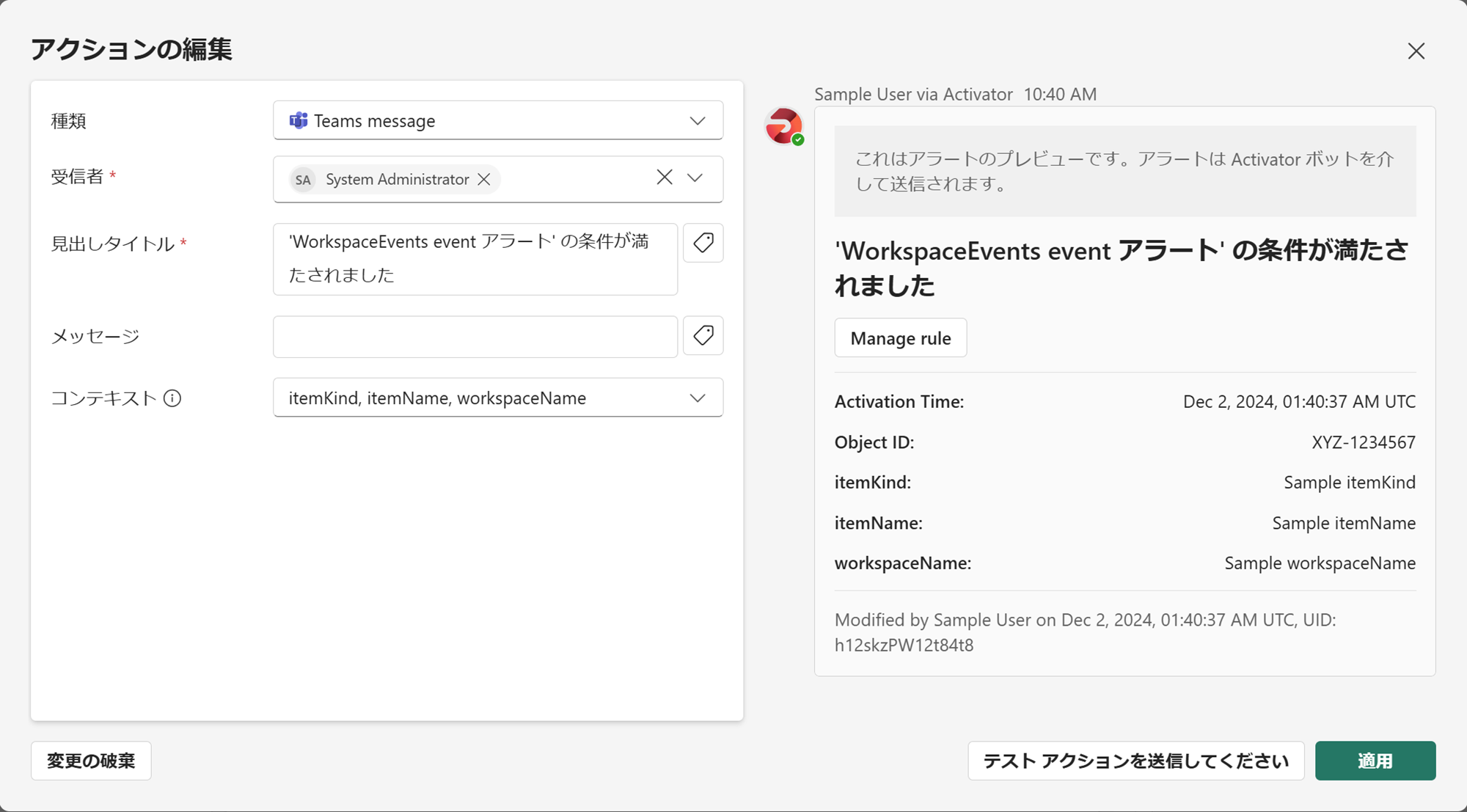The image size is (1467, 812).
Task: Click the SA avatar in recipient chip
Action: point(303,180)
